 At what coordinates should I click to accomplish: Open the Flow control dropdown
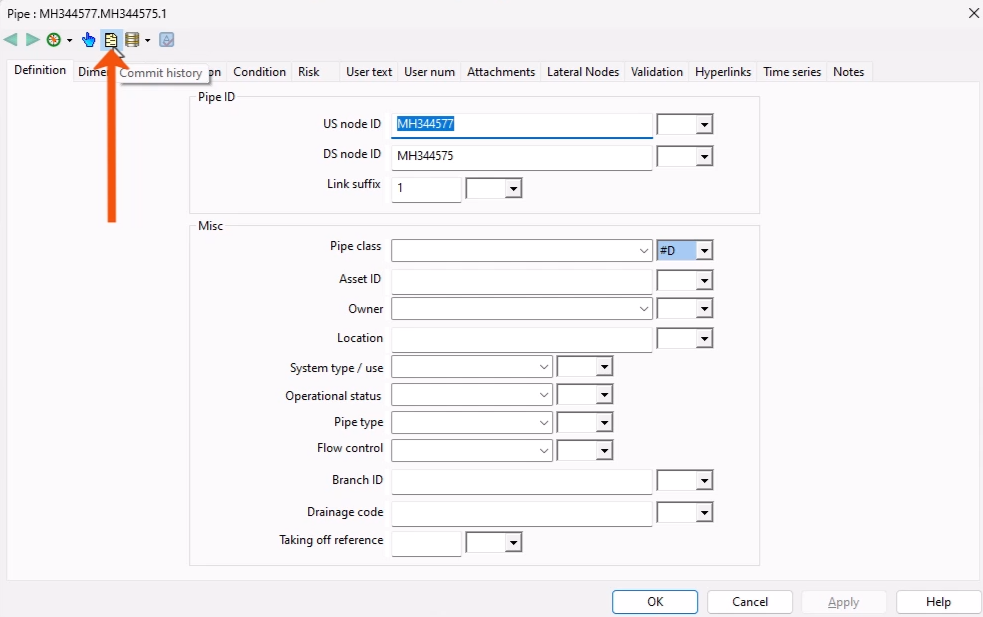(x=546, y=450)
